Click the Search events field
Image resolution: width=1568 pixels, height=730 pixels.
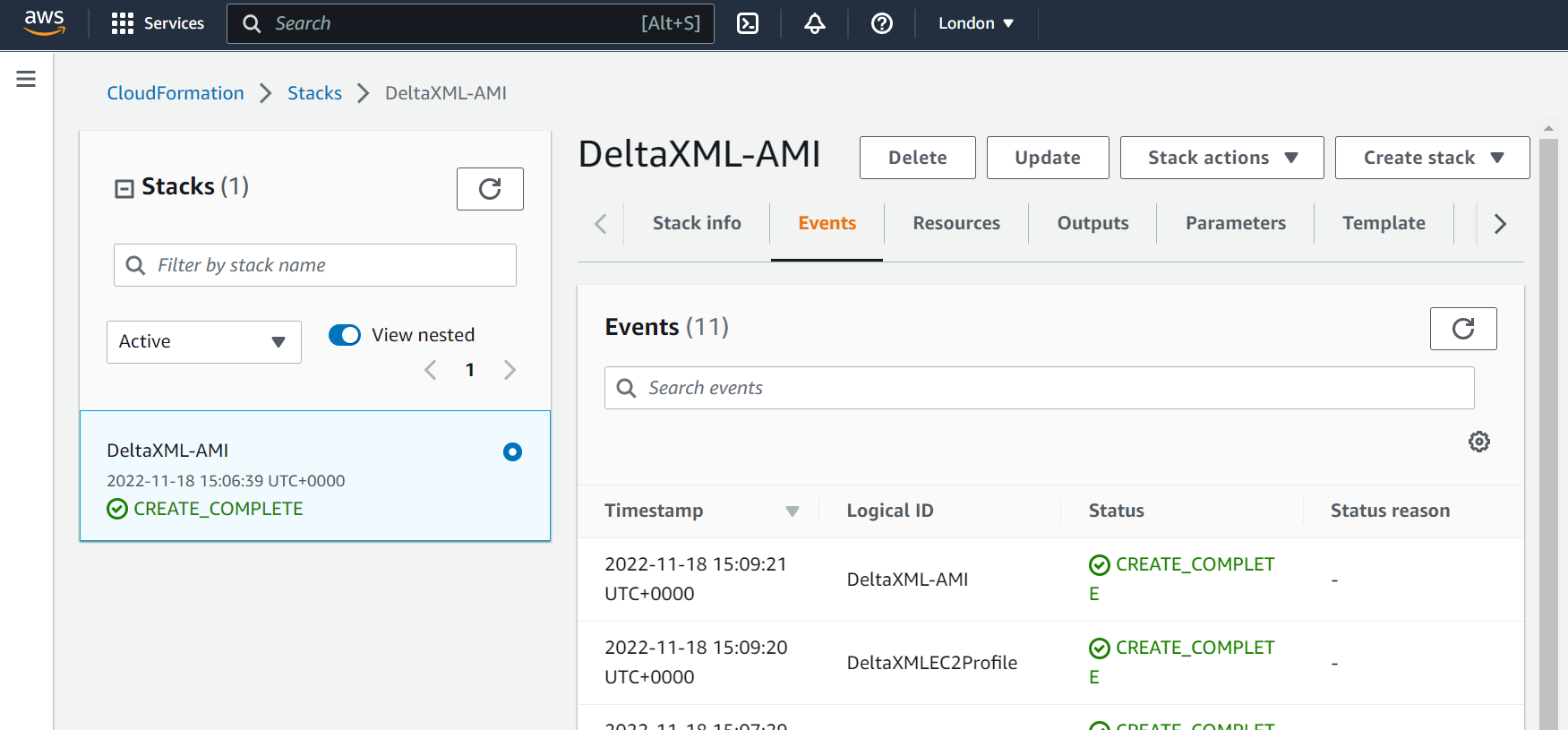[x=1039, y=388]
